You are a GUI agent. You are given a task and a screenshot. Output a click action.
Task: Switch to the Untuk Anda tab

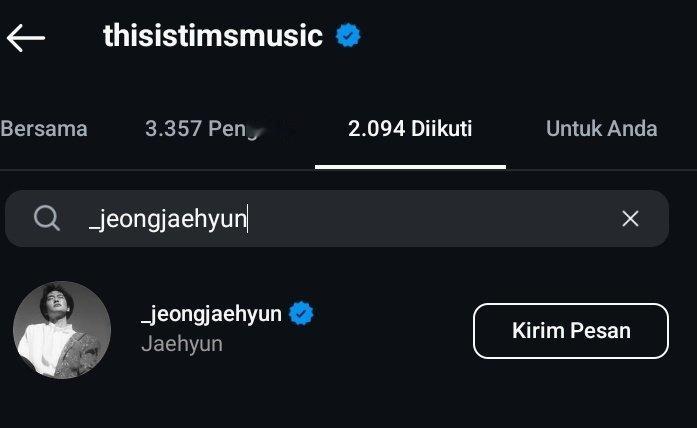point(601,129)
